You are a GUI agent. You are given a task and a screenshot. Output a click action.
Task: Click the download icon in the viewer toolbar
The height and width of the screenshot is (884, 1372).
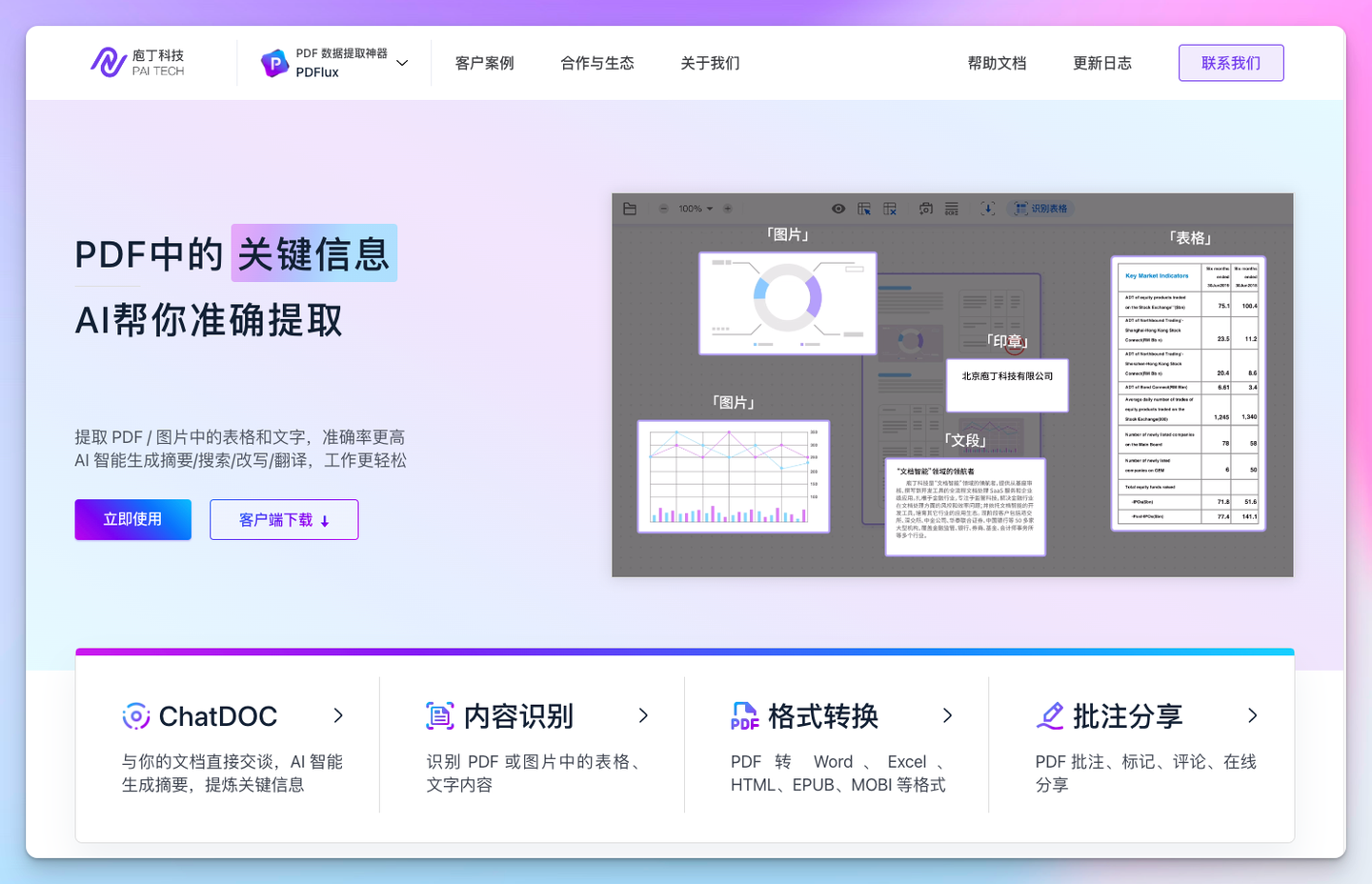click(x=989, y=208)
